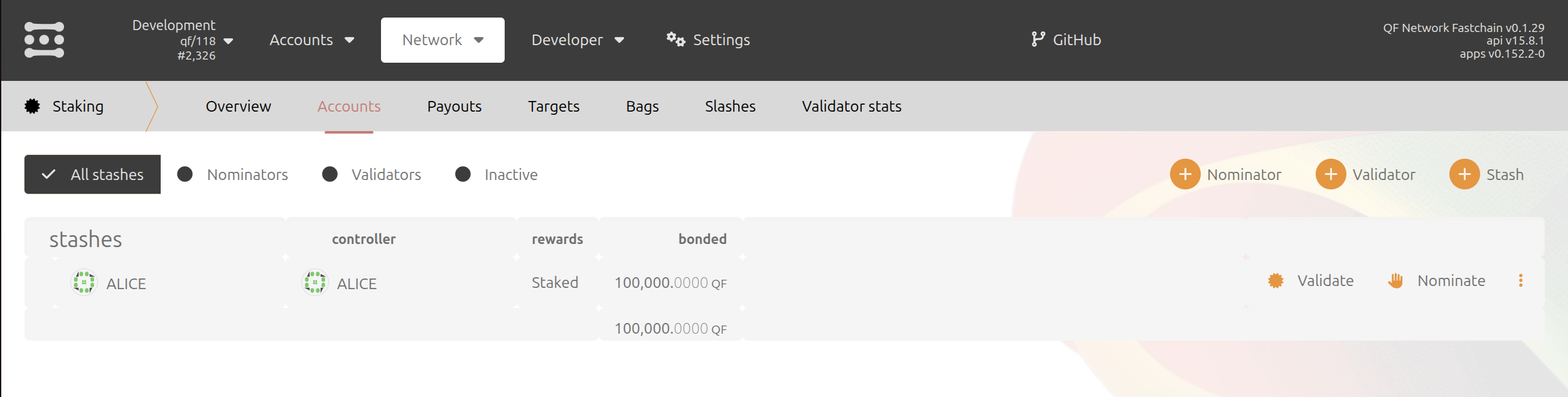
Task: Click the Validate flower icon for ALICE
Action: coord(1275,281)
